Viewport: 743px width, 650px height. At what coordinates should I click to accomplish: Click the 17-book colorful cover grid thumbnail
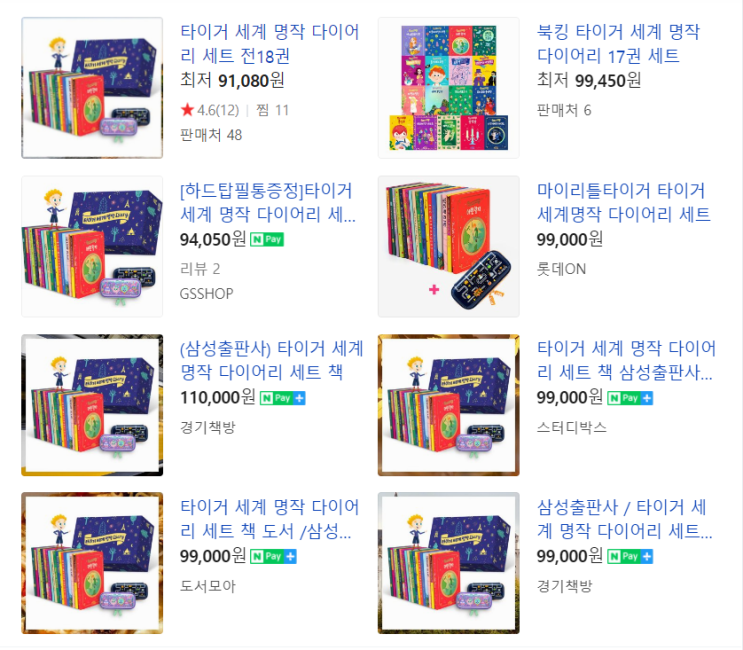point(448,88)
